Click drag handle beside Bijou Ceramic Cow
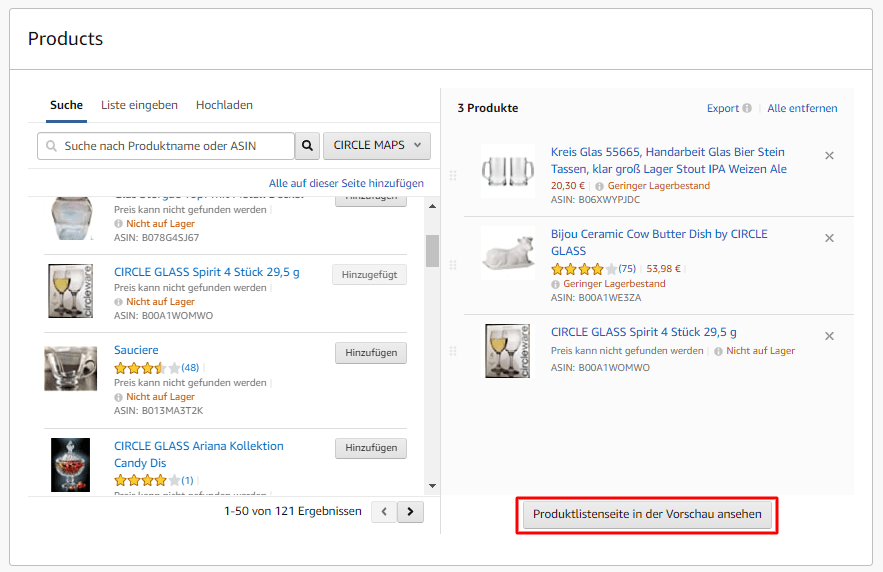The image size is (883, 572). click(x=453, y=265)
